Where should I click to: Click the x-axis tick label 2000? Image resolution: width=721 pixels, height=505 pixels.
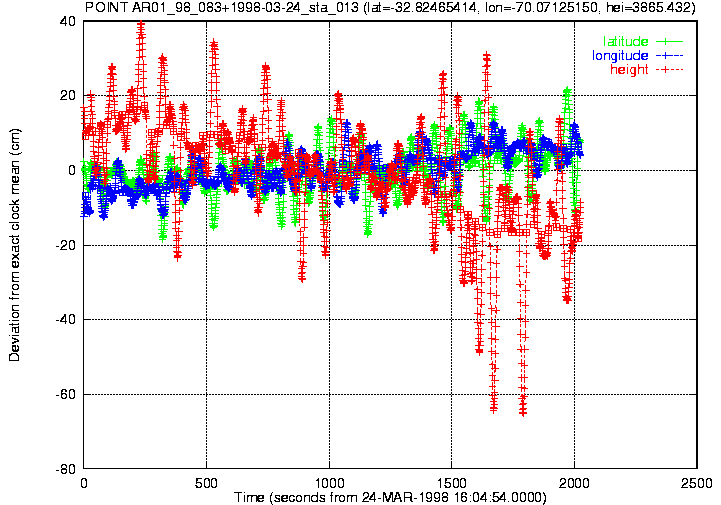(x=574, y=483)
